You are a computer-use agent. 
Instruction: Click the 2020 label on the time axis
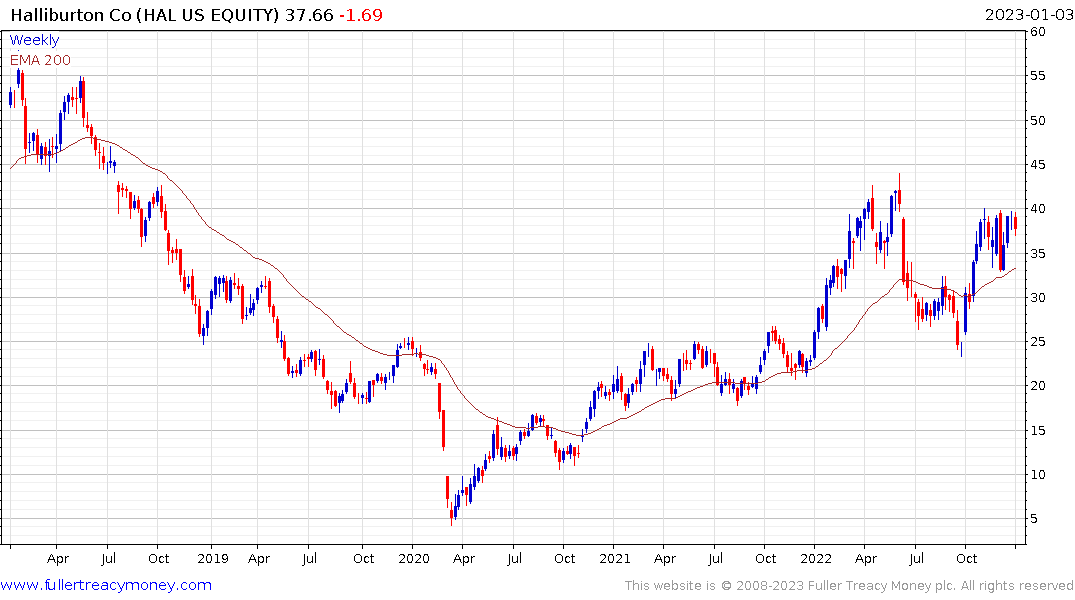[x=413, y=558]
